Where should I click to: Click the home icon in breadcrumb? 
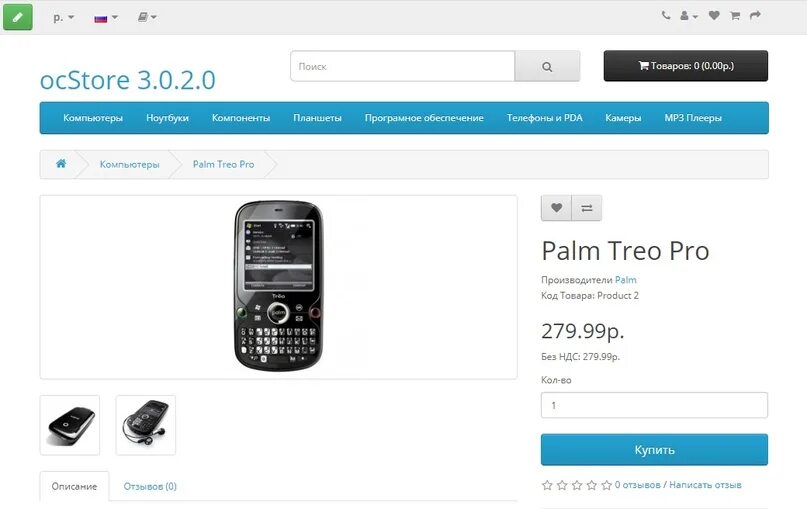pyautogui.click(x=61, y=164)
